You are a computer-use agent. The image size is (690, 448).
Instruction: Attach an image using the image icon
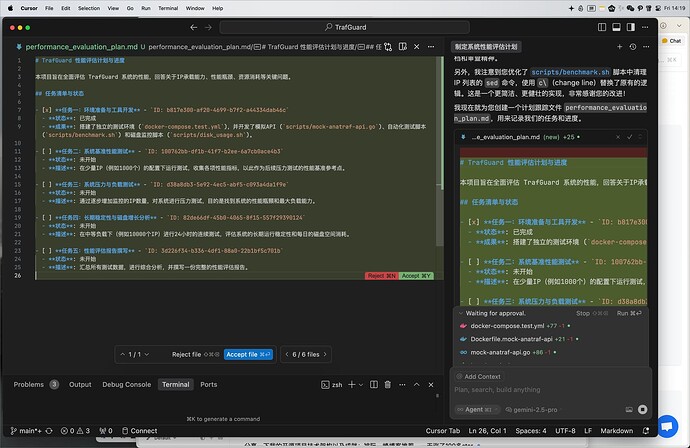(629, 410)
